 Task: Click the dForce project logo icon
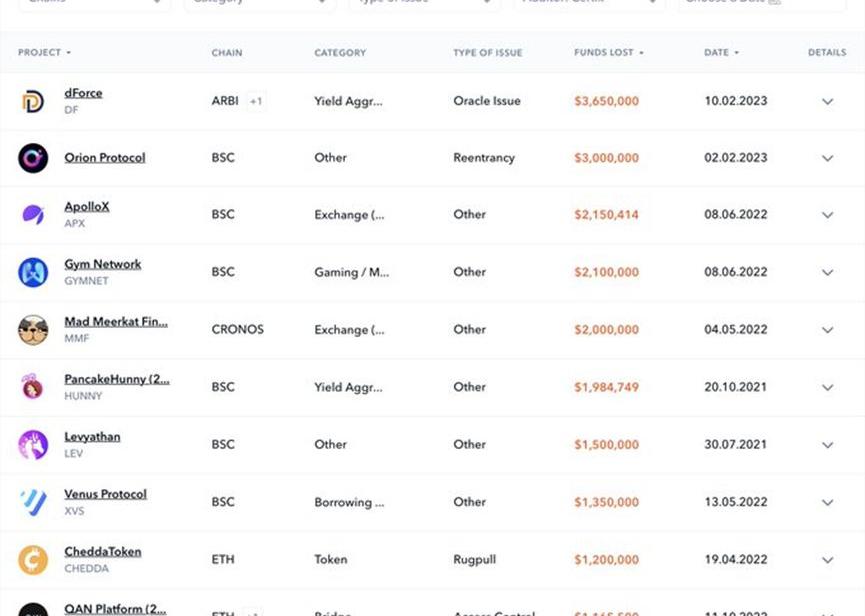pos(33,101)
